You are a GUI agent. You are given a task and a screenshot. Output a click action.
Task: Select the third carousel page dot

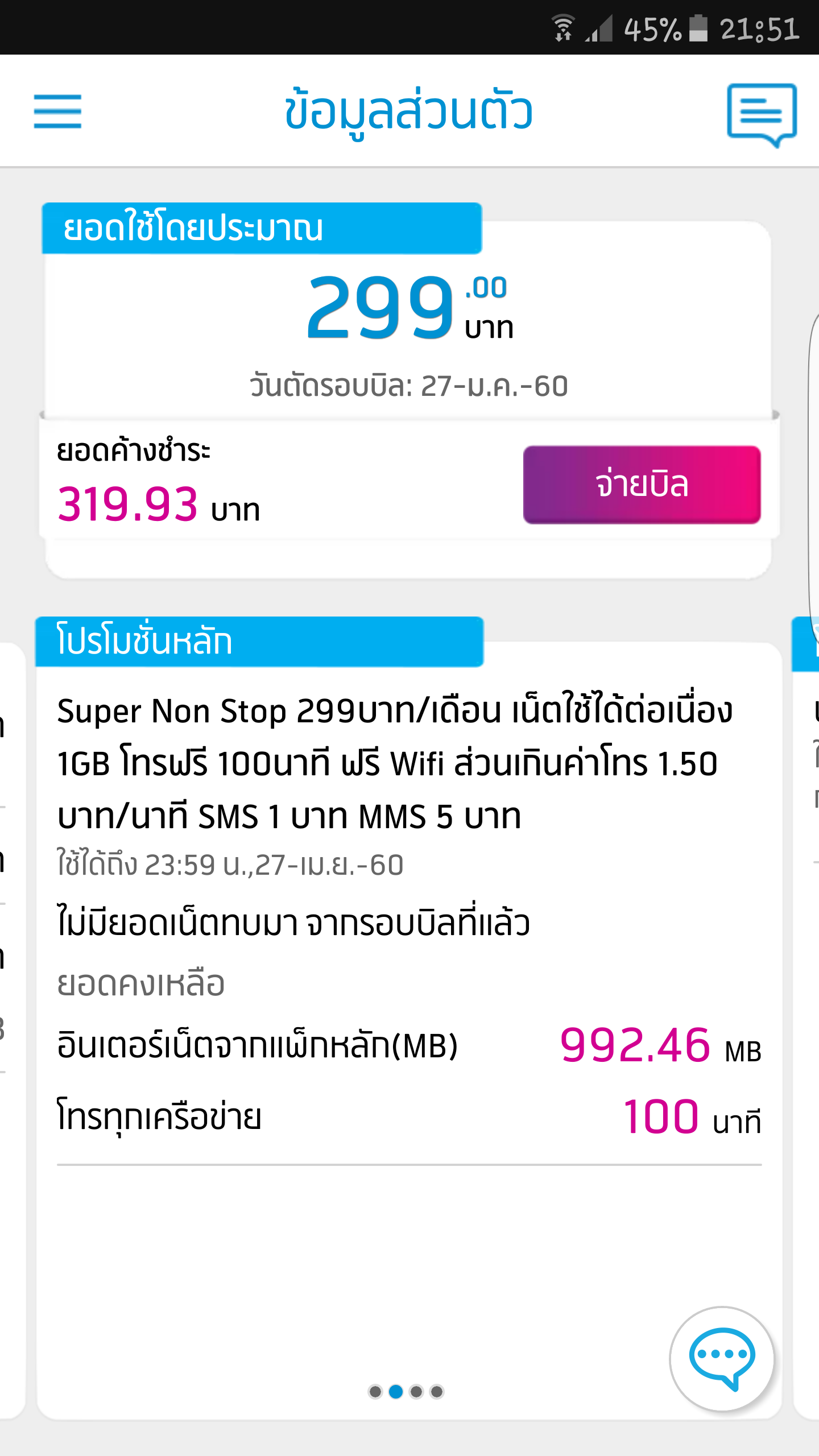click(416, 1391)
